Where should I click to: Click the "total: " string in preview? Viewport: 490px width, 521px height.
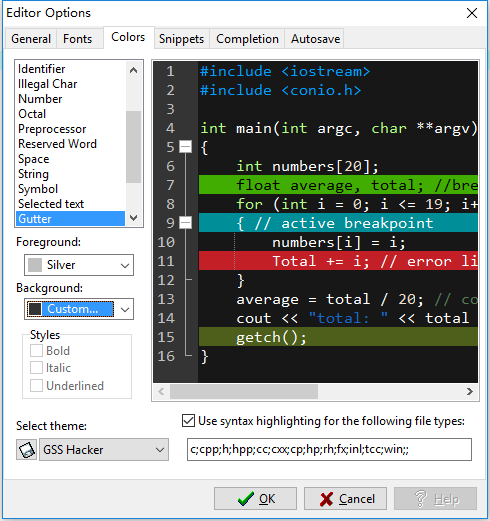[348, 318]
